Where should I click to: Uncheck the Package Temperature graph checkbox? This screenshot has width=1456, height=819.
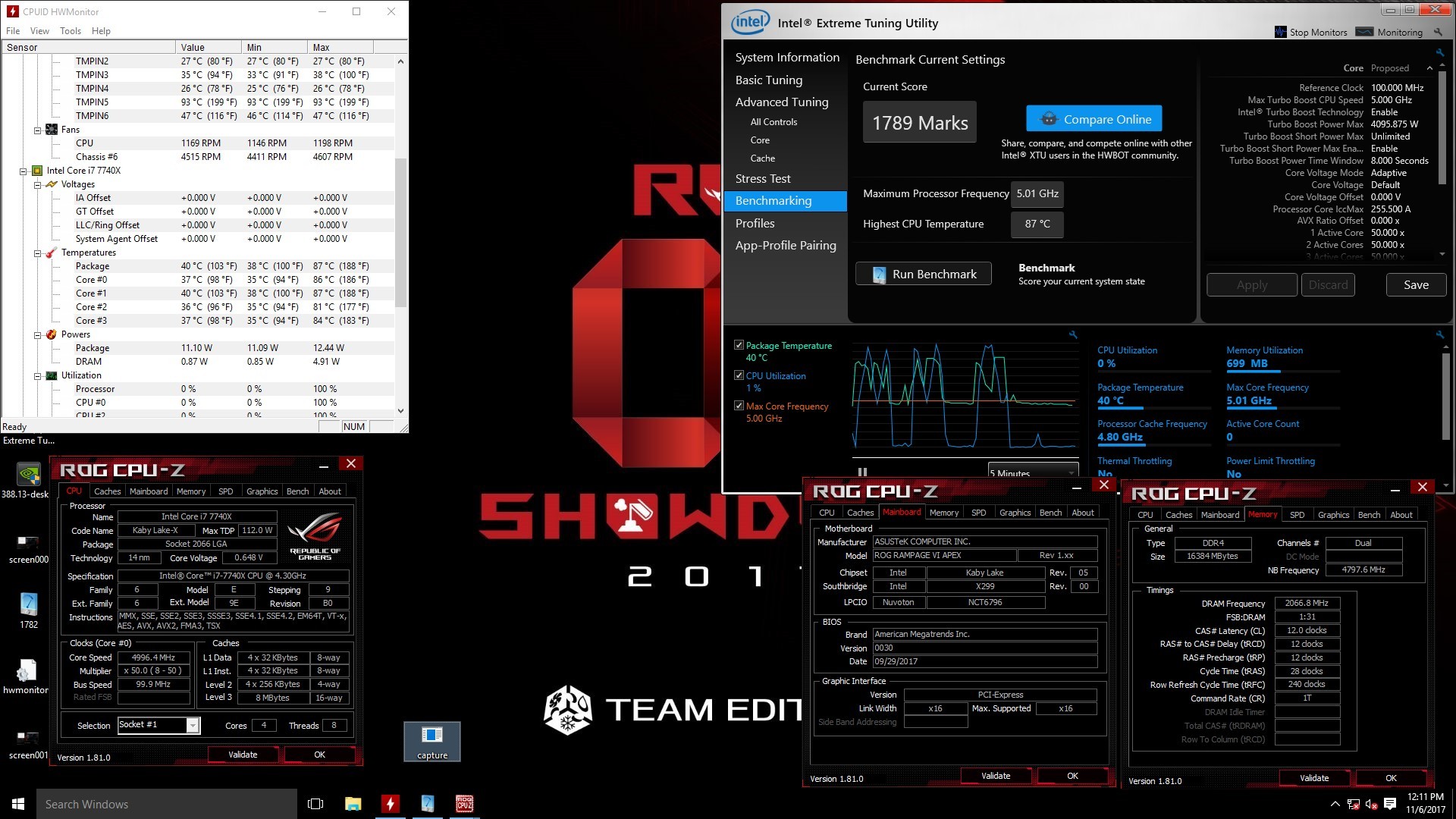pyautogui.click(x=739, y=345)
